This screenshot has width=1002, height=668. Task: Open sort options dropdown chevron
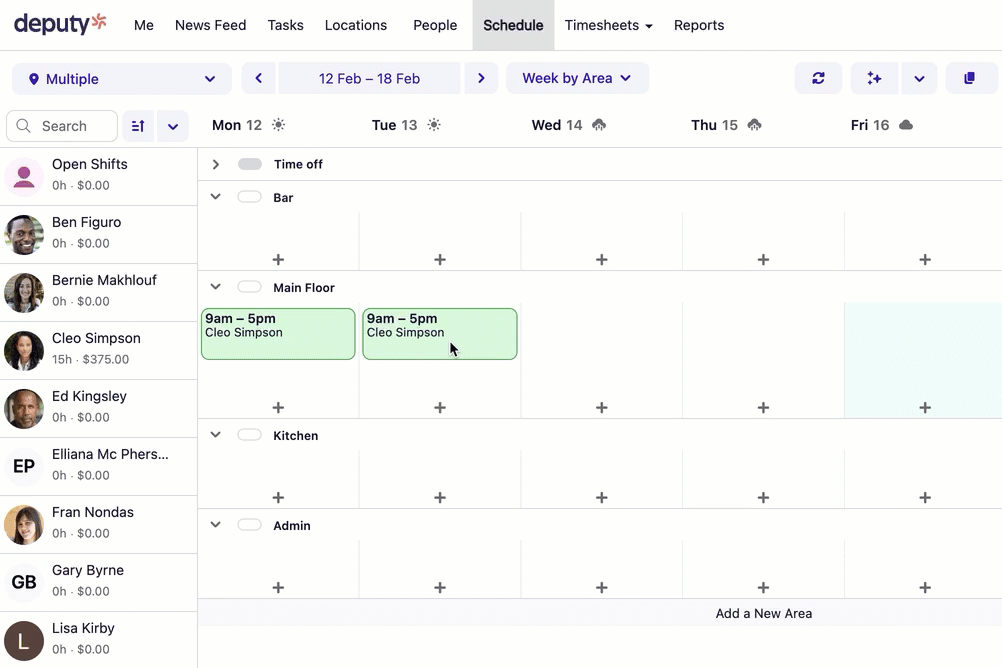(x=173, y=126)
